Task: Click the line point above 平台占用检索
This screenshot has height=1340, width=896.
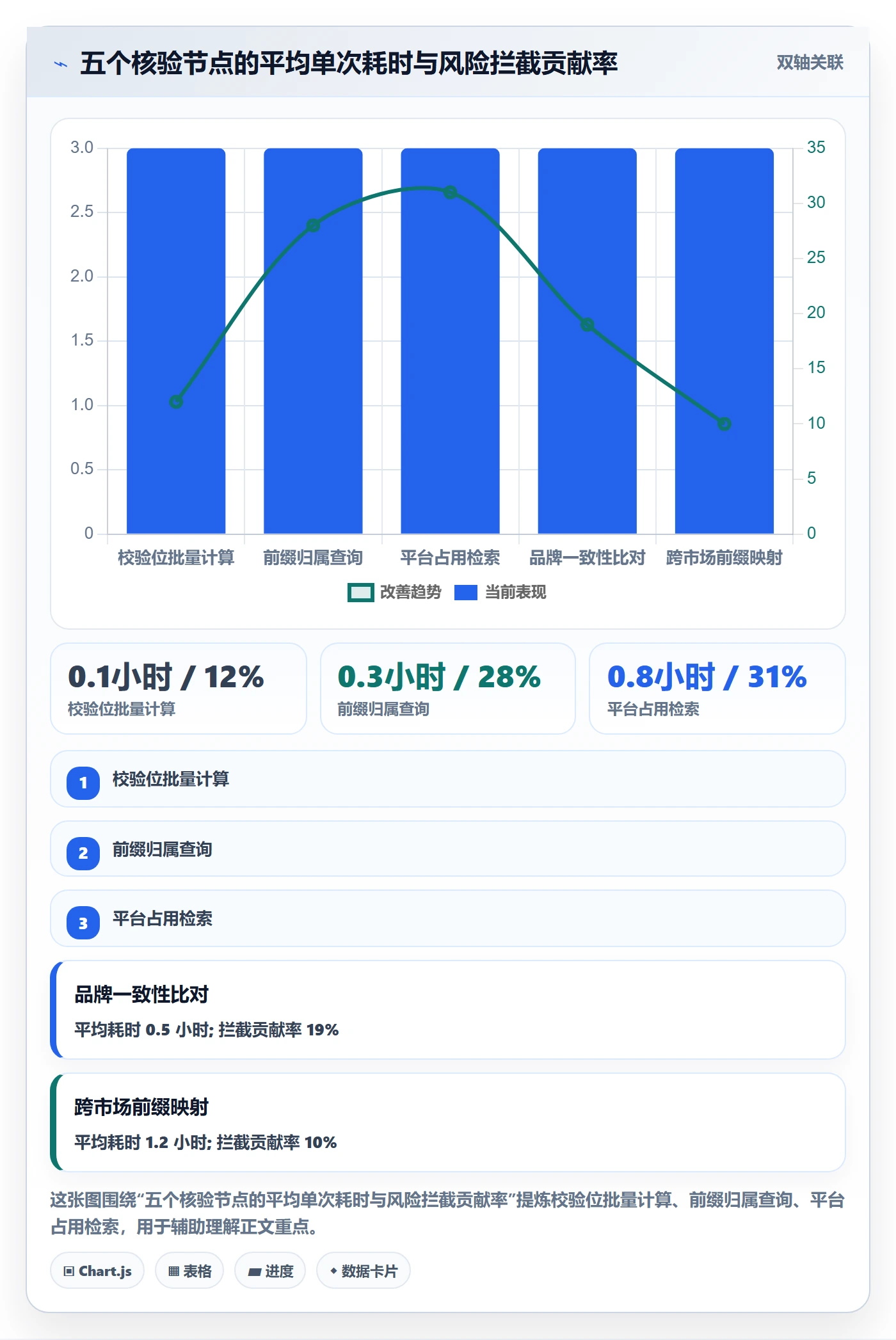Action: pyautogui.click(x=450, y=192)
